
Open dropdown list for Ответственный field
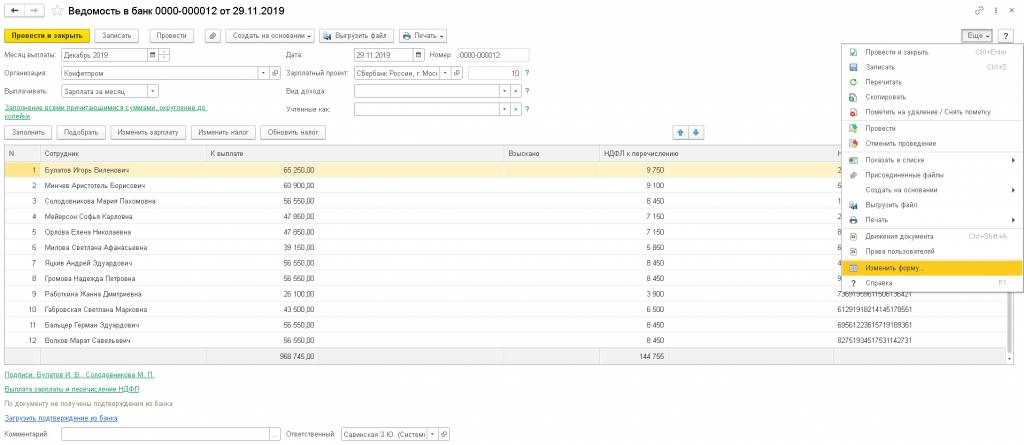[x=432, y=434]
